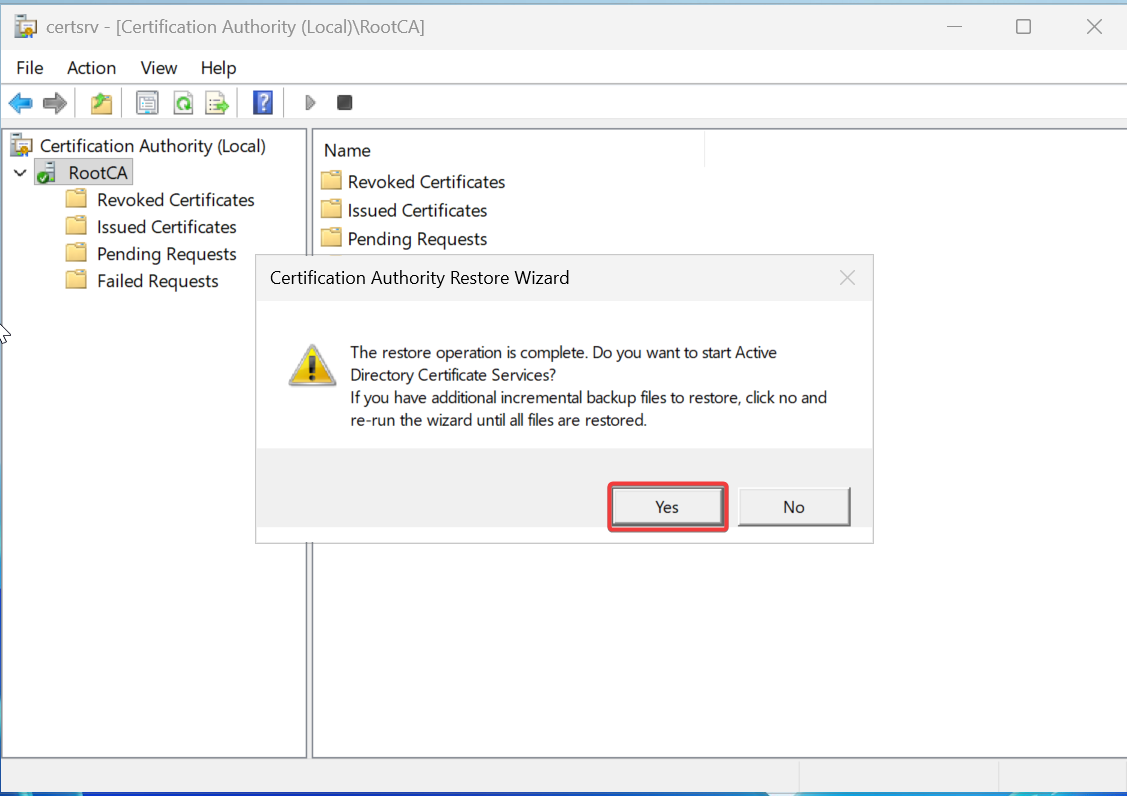This screenshot has height=796, width=1127.
Task: Click the Forward arrow toolbar icon
Action: tap(55, 103)
